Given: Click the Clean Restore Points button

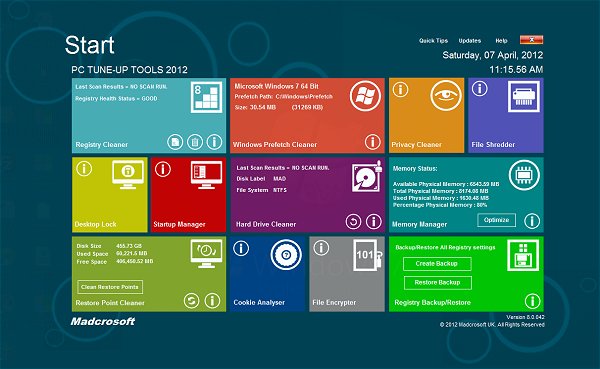Looking at the screenshot, I should coord(110,287).
